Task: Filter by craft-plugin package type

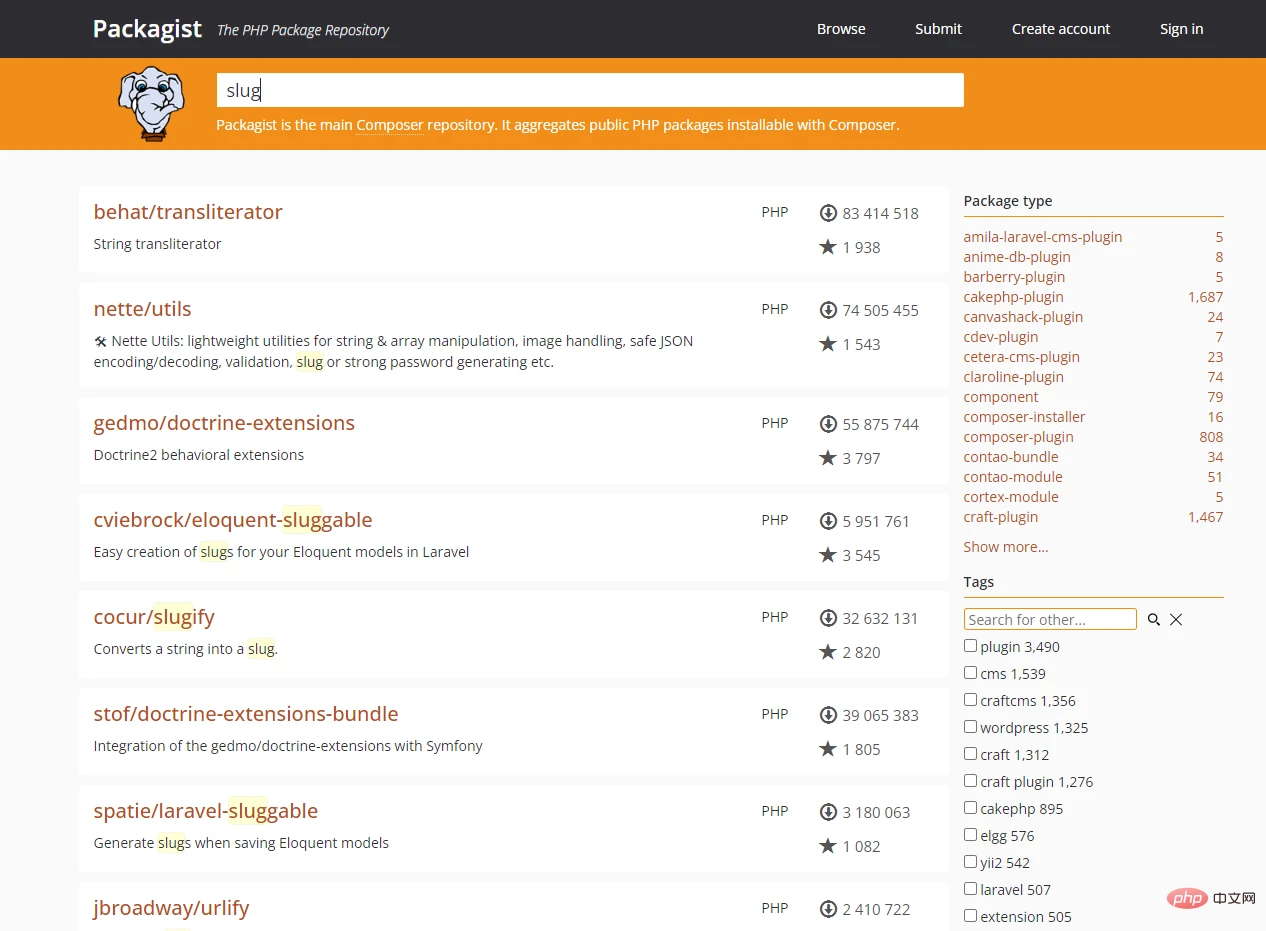Action: coord(1000,517)
